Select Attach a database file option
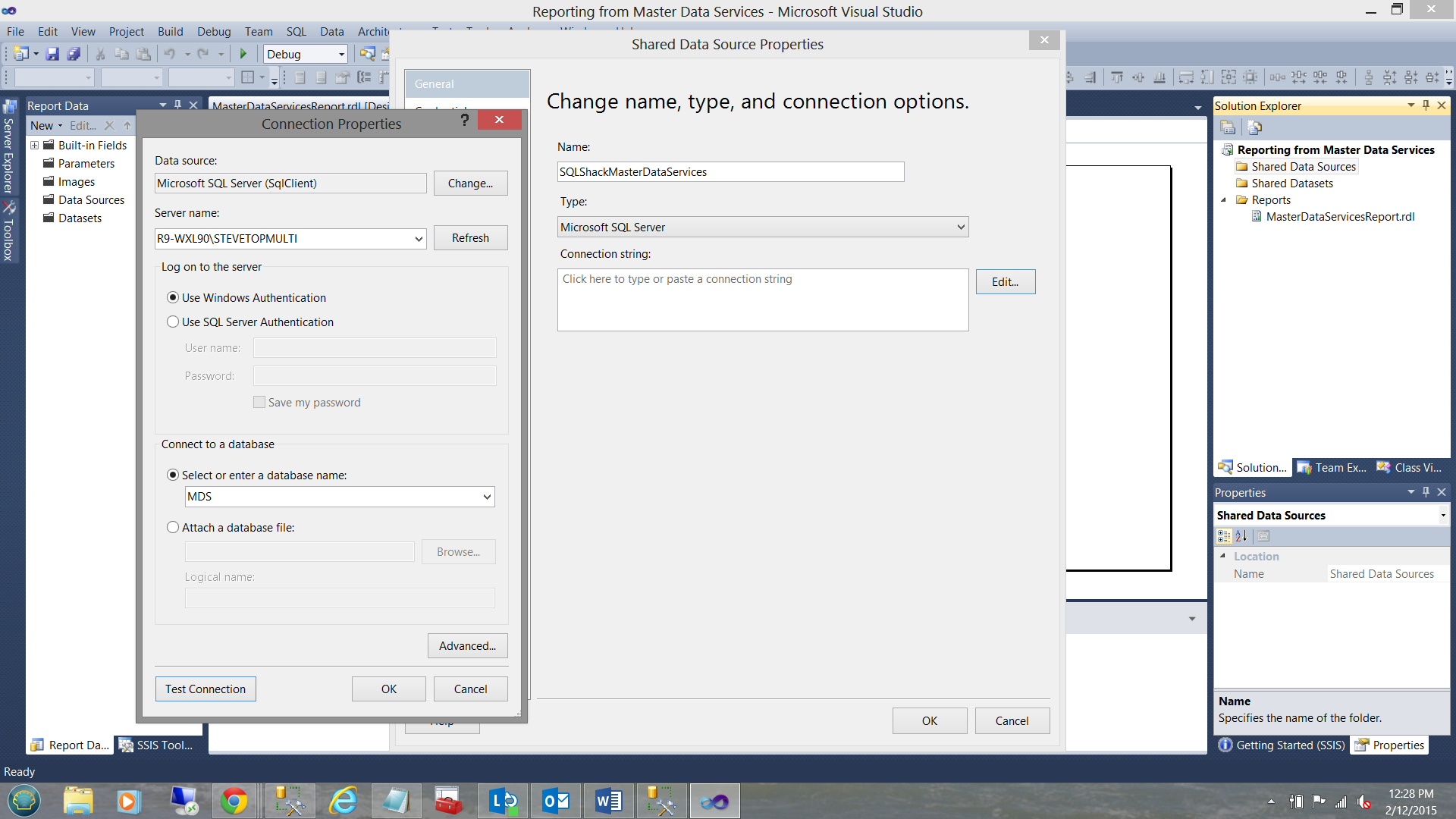 [173, 527]
